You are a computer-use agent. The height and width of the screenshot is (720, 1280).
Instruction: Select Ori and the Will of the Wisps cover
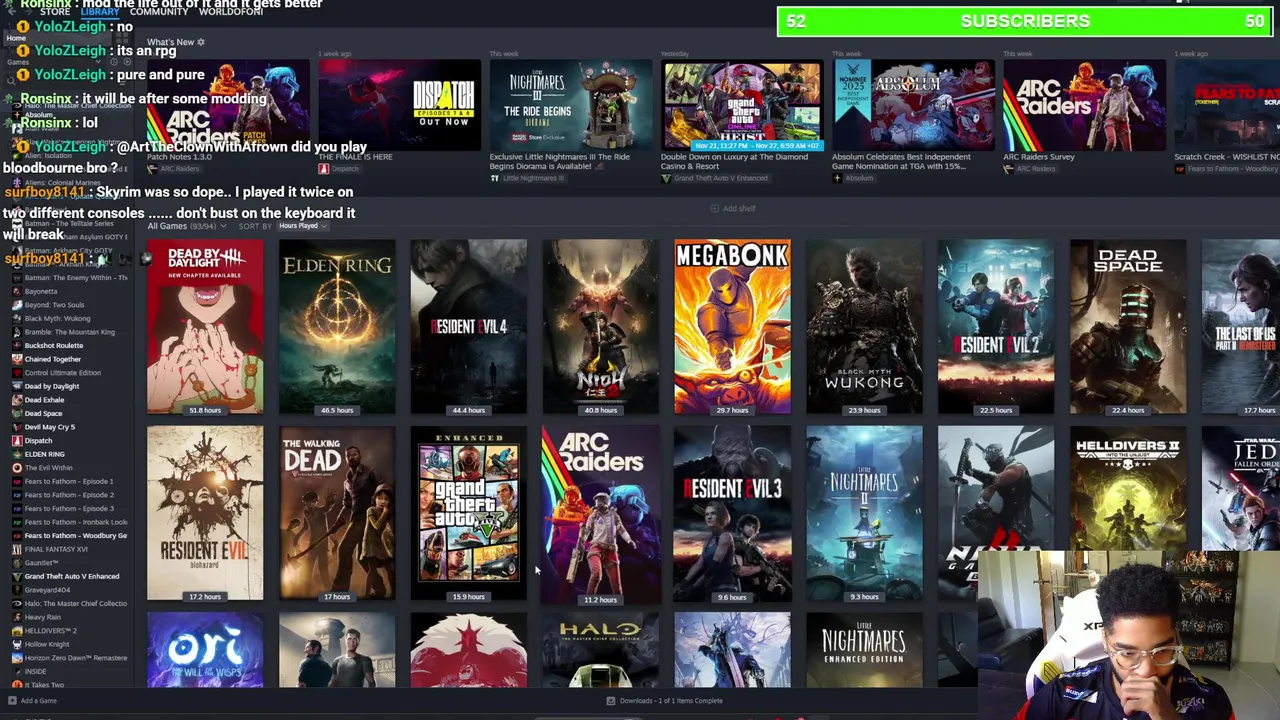click(205, 650)
